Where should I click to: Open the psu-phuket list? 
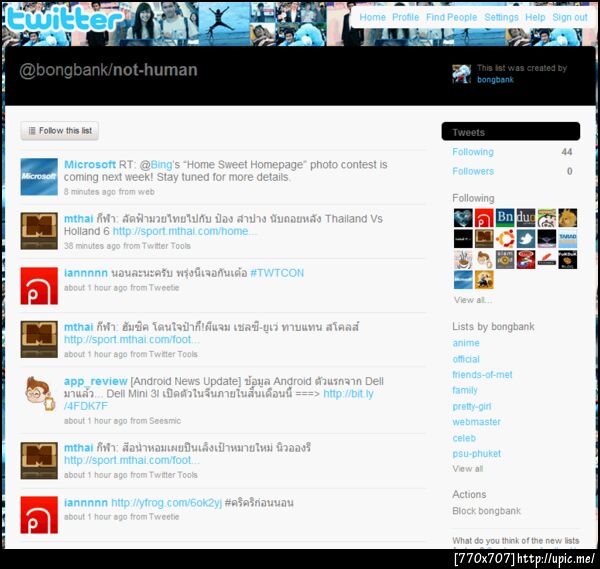click(x=476, y=454)
